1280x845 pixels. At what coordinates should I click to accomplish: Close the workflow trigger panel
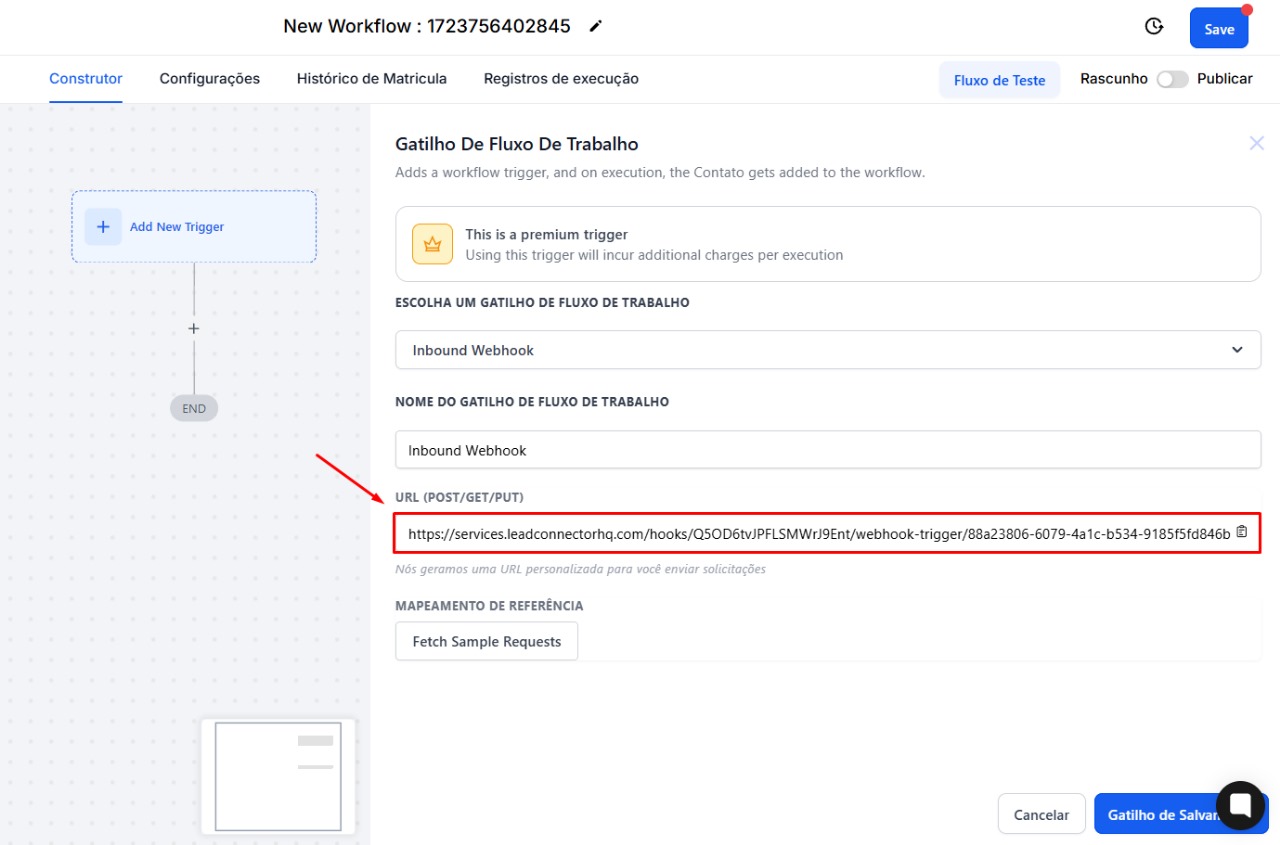(1256, 144)
